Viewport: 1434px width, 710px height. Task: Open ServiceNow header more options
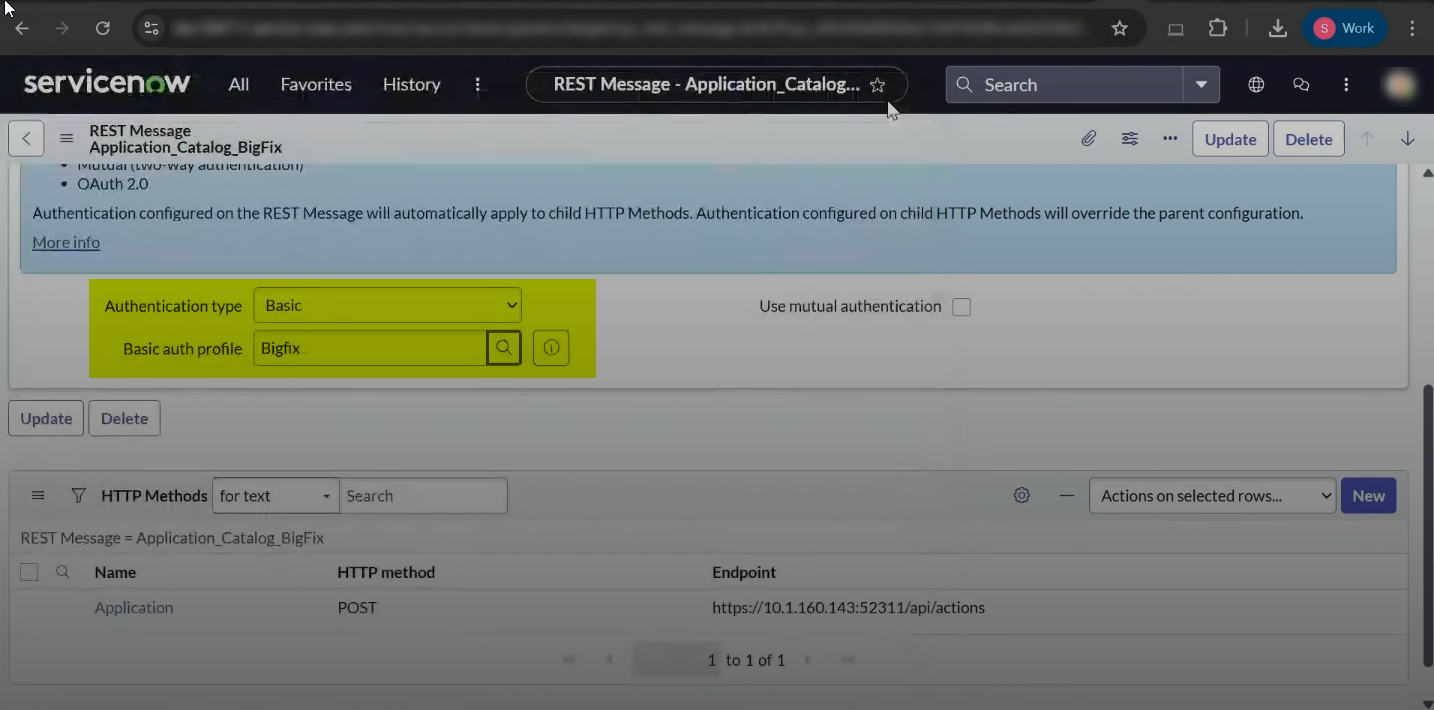tap(1346, 85)
